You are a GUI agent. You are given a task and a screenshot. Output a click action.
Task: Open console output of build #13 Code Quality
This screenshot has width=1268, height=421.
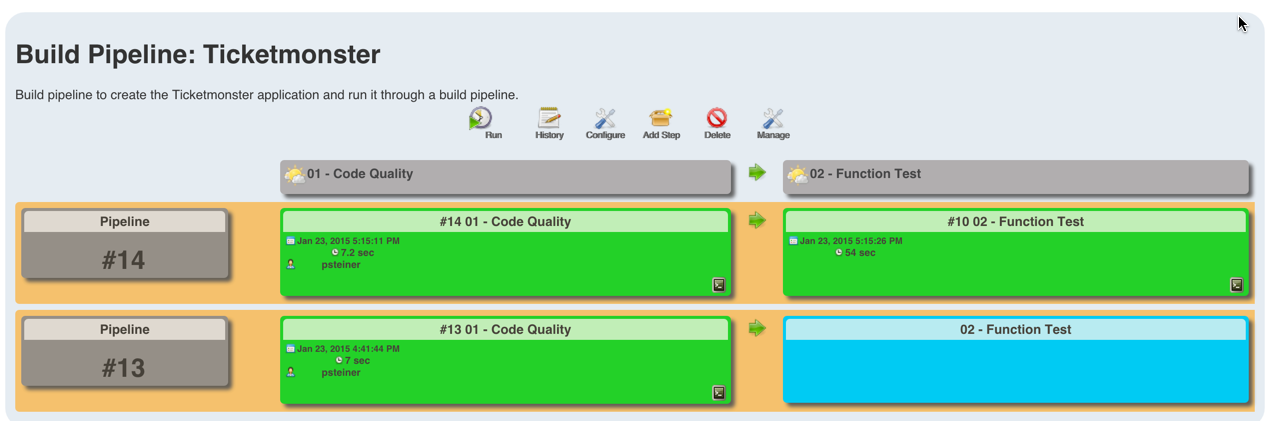[x=718, y=393]
